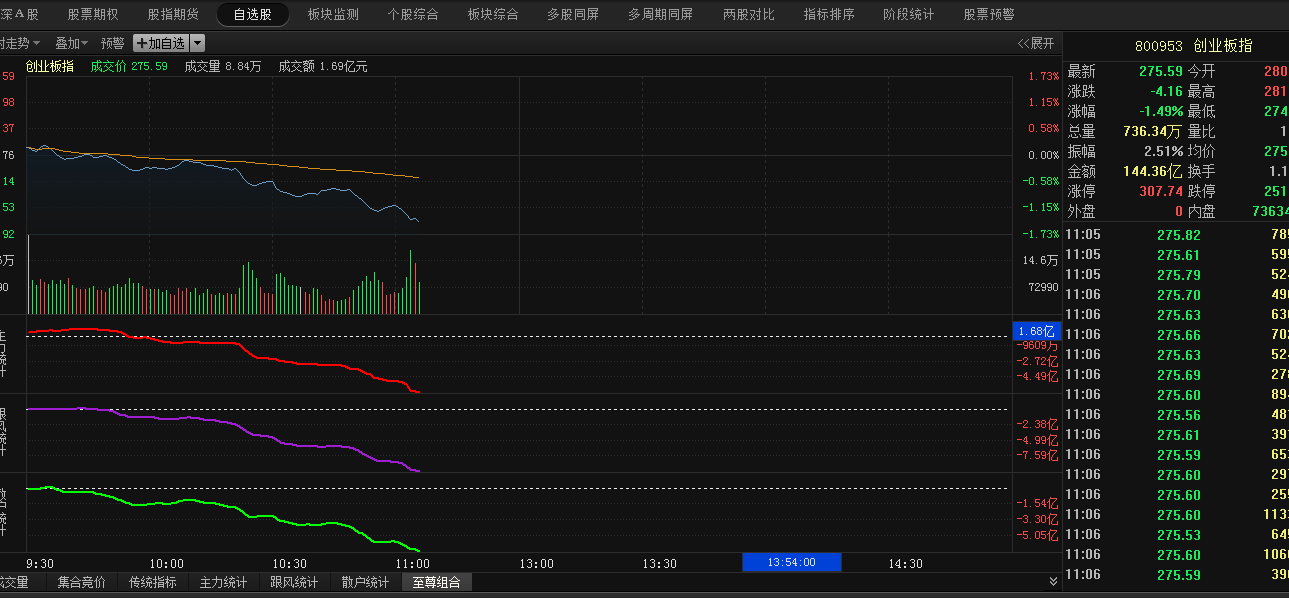The height and width of the screenshot is (598, 1289).
Task: Select the 11:06 tick at 275.66
Action: pos(1176,335)
